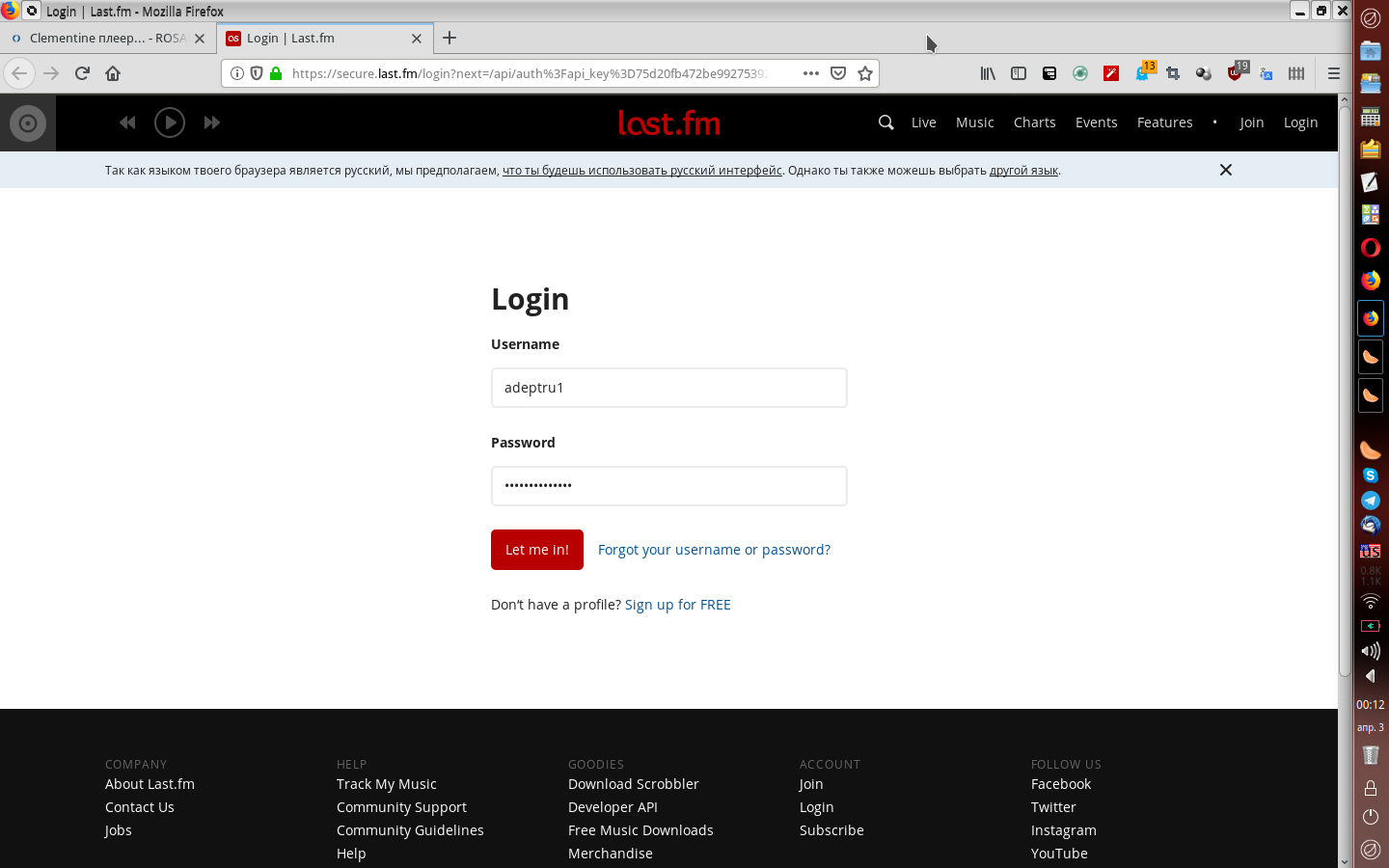Viewport: 1389px width, 868px height.
Task: Choose another language via другой язык
Action: [x=1023, y=171]
